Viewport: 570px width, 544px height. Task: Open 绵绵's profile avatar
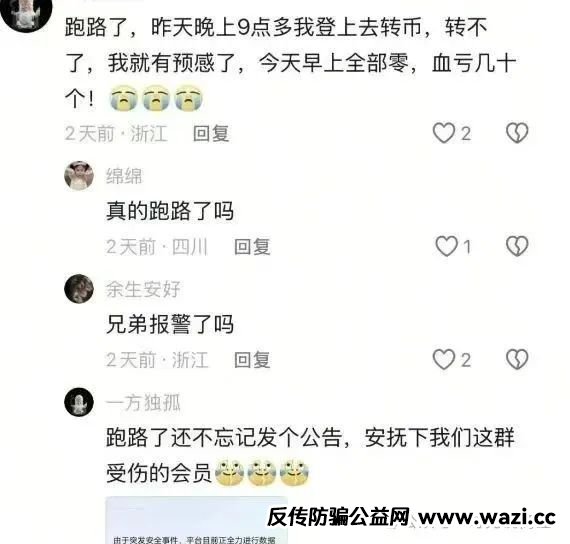coord(79,176)
